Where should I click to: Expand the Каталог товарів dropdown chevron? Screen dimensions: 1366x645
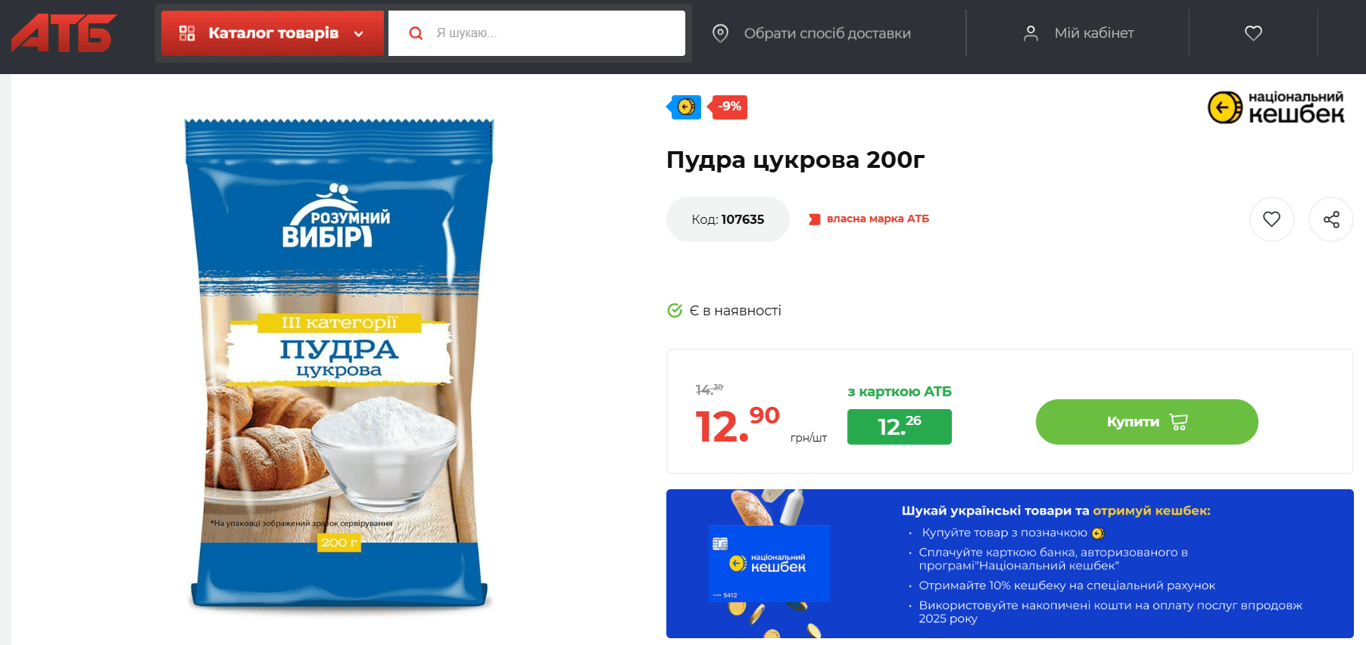coord(359,34)
